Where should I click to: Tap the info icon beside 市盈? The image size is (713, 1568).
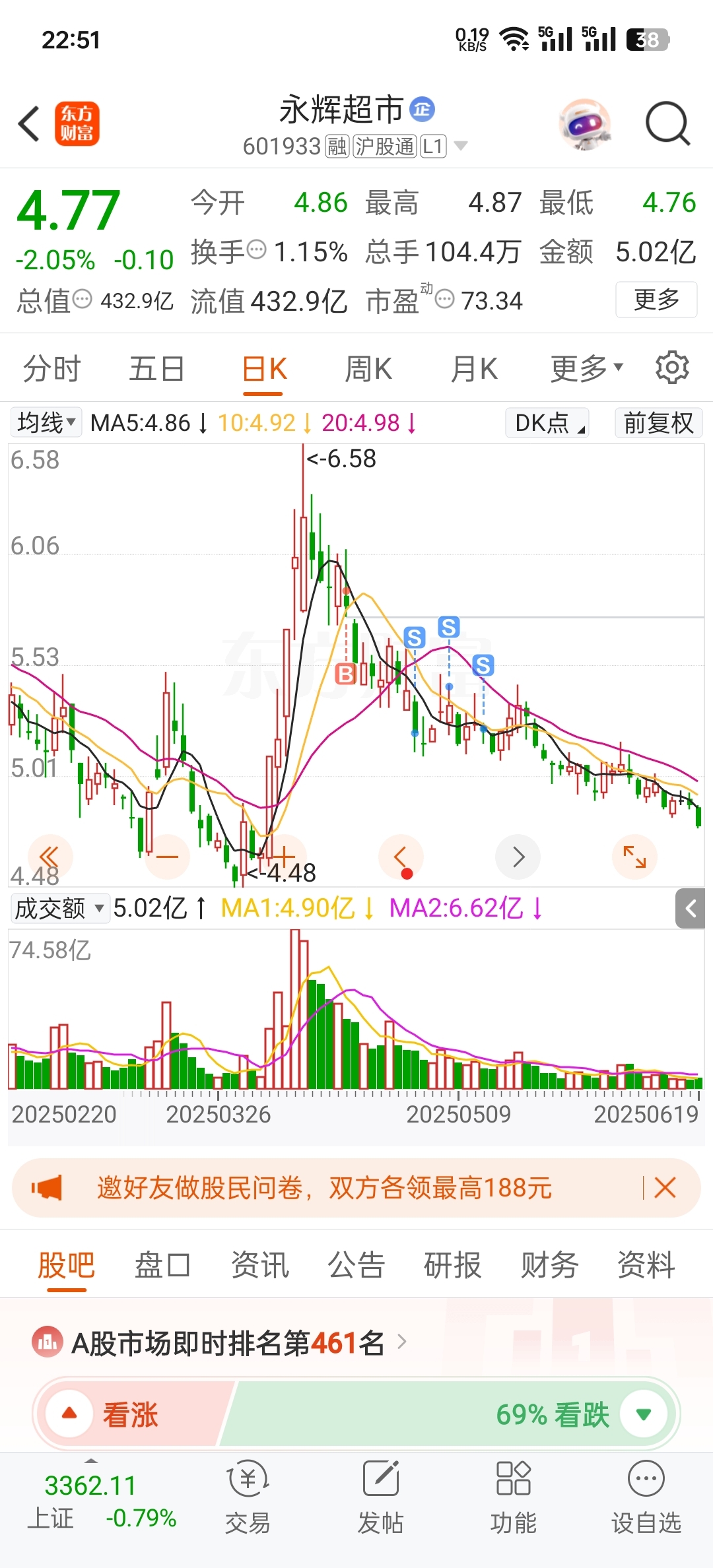tap(445, 299)
